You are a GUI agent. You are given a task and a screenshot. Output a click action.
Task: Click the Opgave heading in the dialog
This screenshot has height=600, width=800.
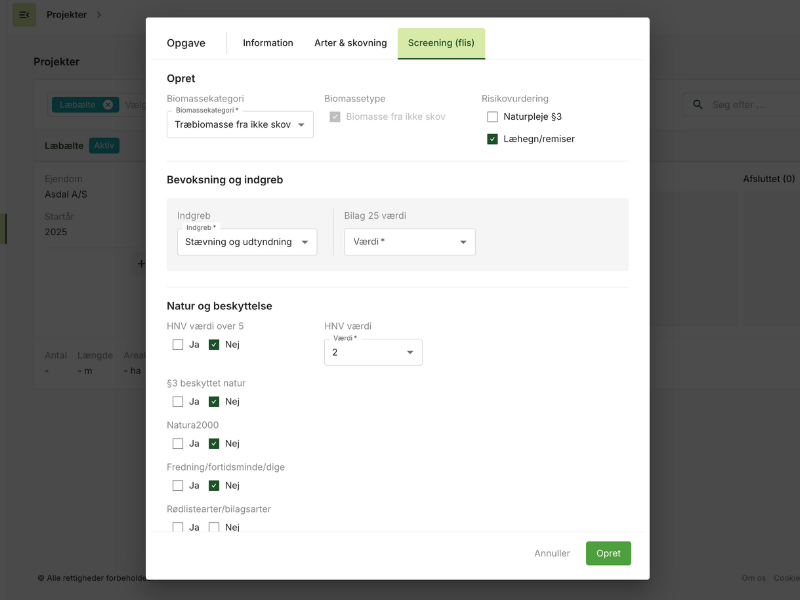click(x=186, y=43)
